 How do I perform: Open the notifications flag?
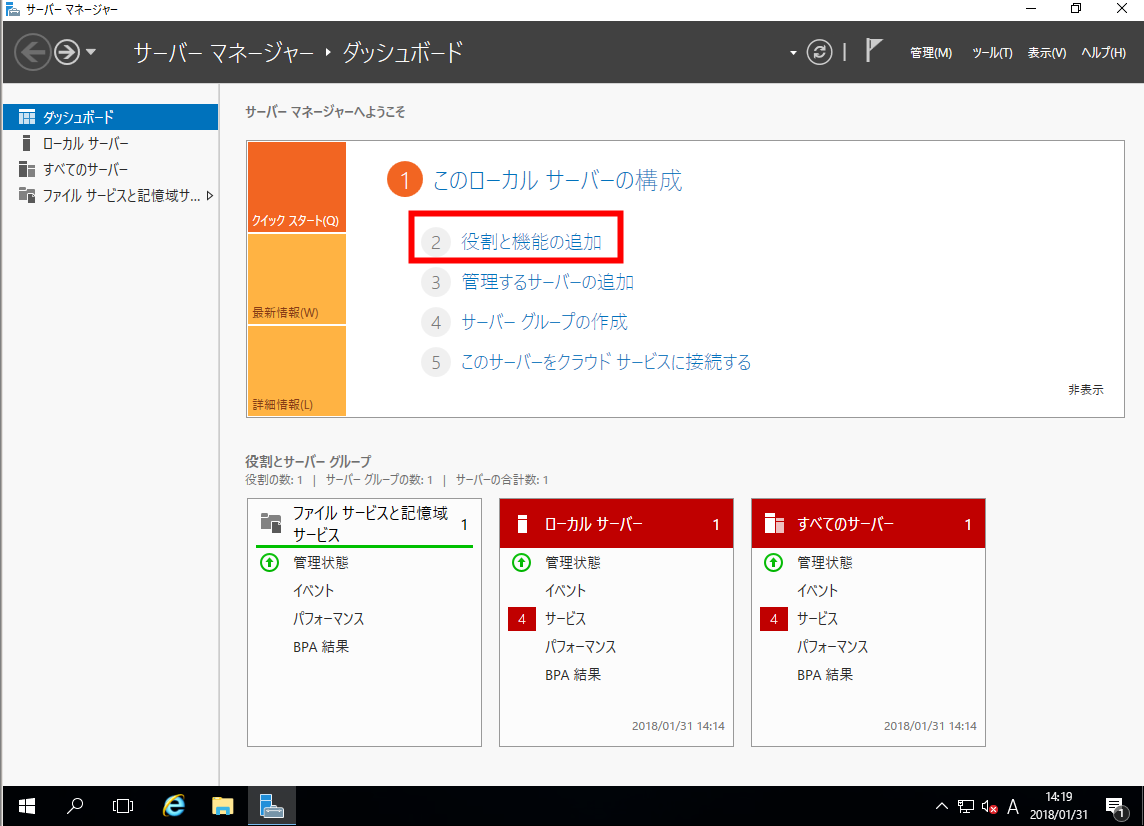coord(873,50)
